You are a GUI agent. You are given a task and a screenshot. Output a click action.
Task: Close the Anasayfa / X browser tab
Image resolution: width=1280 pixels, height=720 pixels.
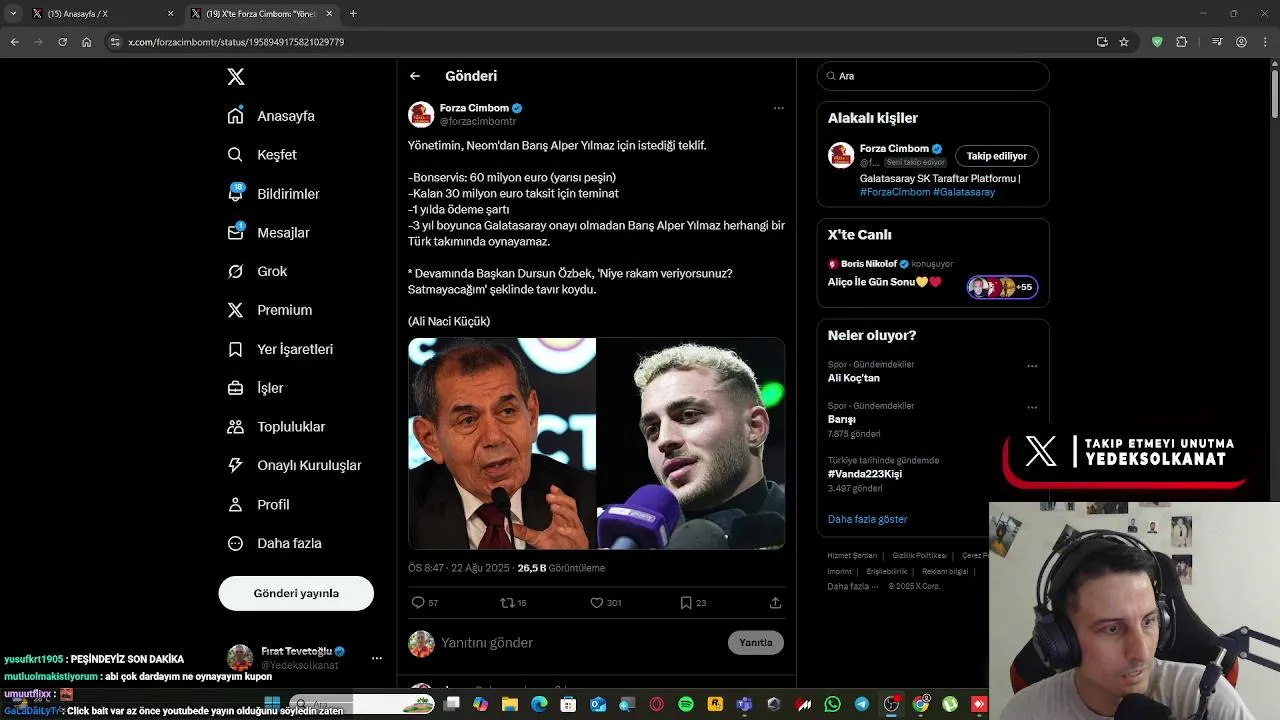pos(170,14)
